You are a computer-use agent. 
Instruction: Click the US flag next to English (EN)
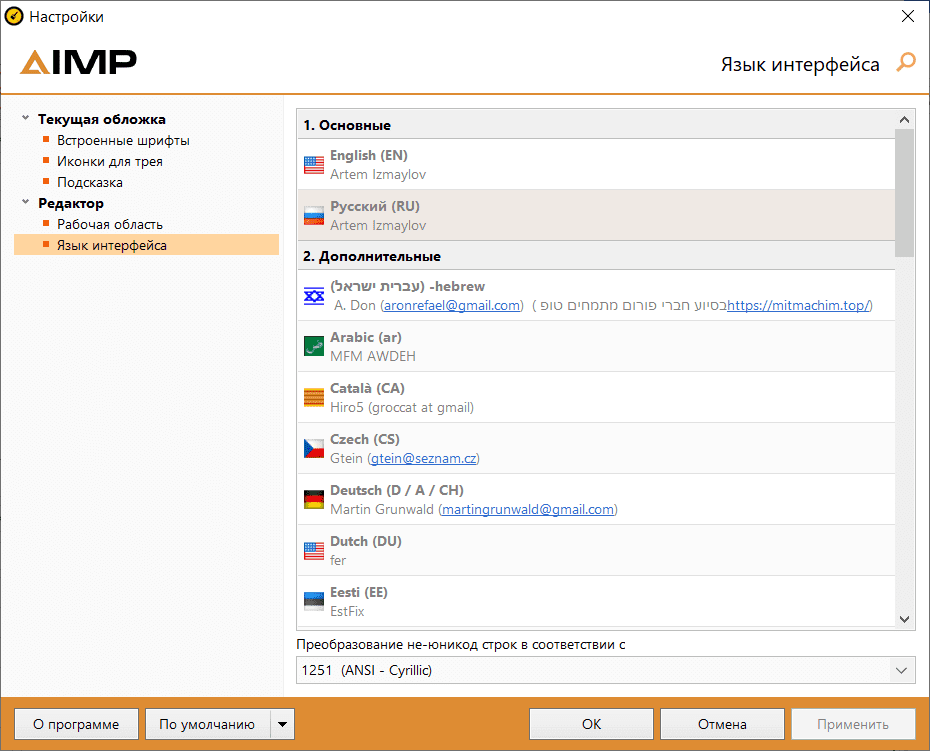pos(314,164)
